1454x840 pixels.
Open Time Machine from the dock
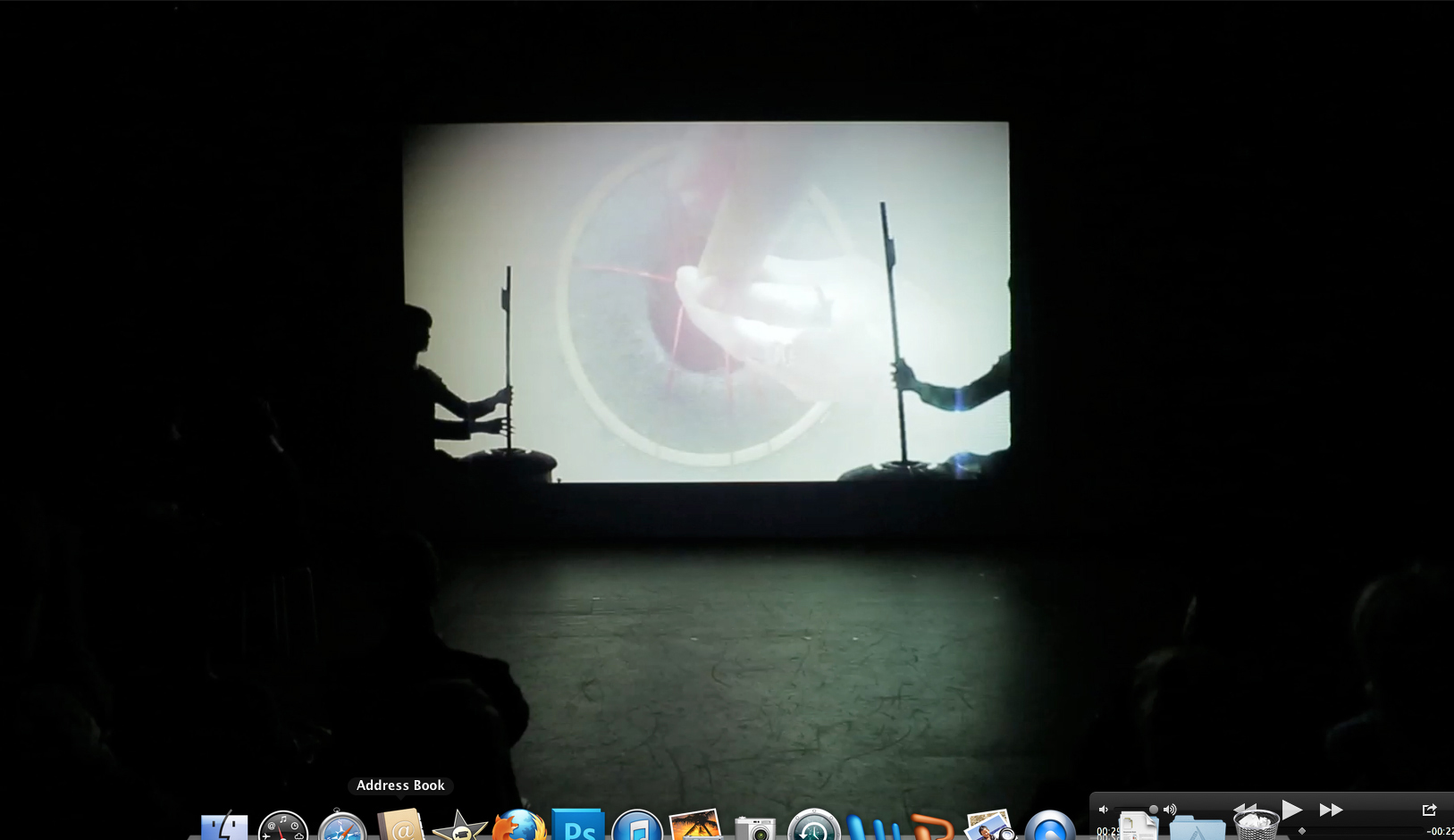point(813,827)
